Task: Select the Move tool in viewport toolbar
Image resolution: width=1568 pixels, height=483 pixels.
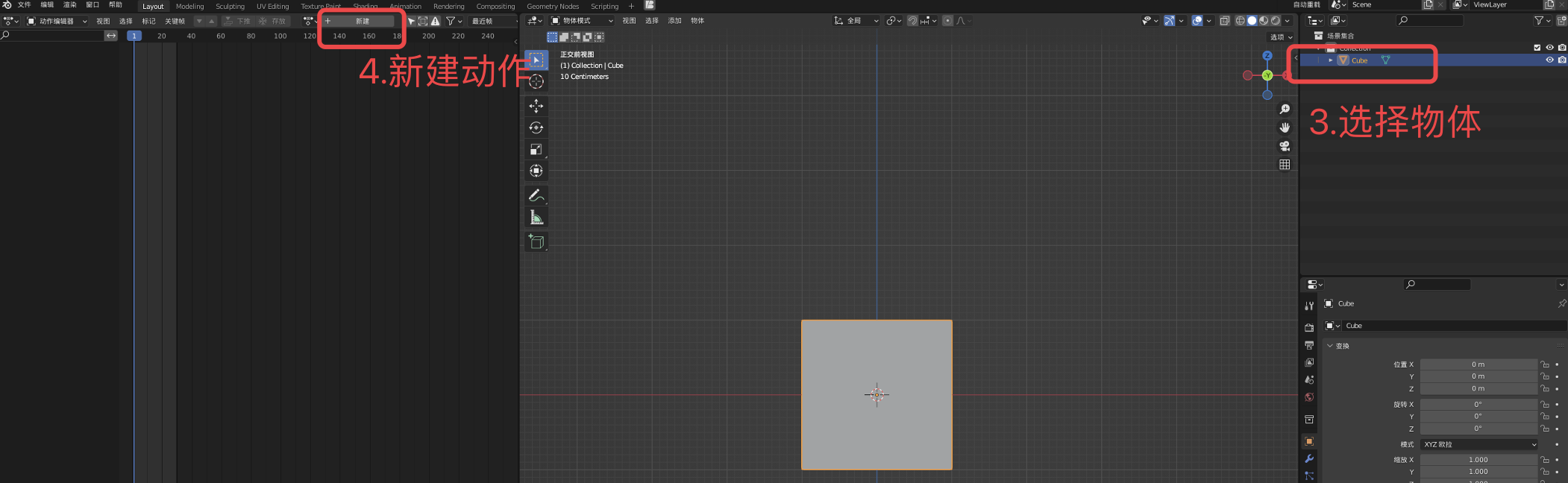Action: click(x=536, y=106)
